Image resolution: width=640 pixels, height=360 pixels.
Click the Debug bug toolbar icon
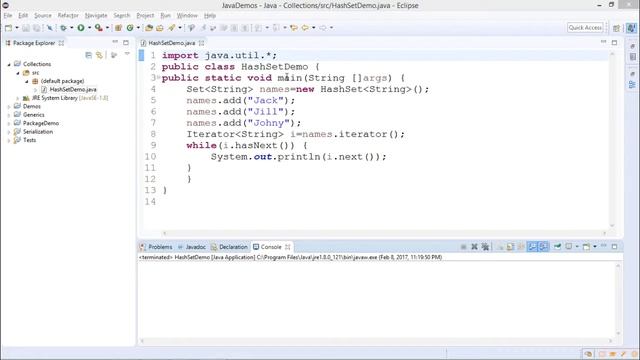[63, 28]
